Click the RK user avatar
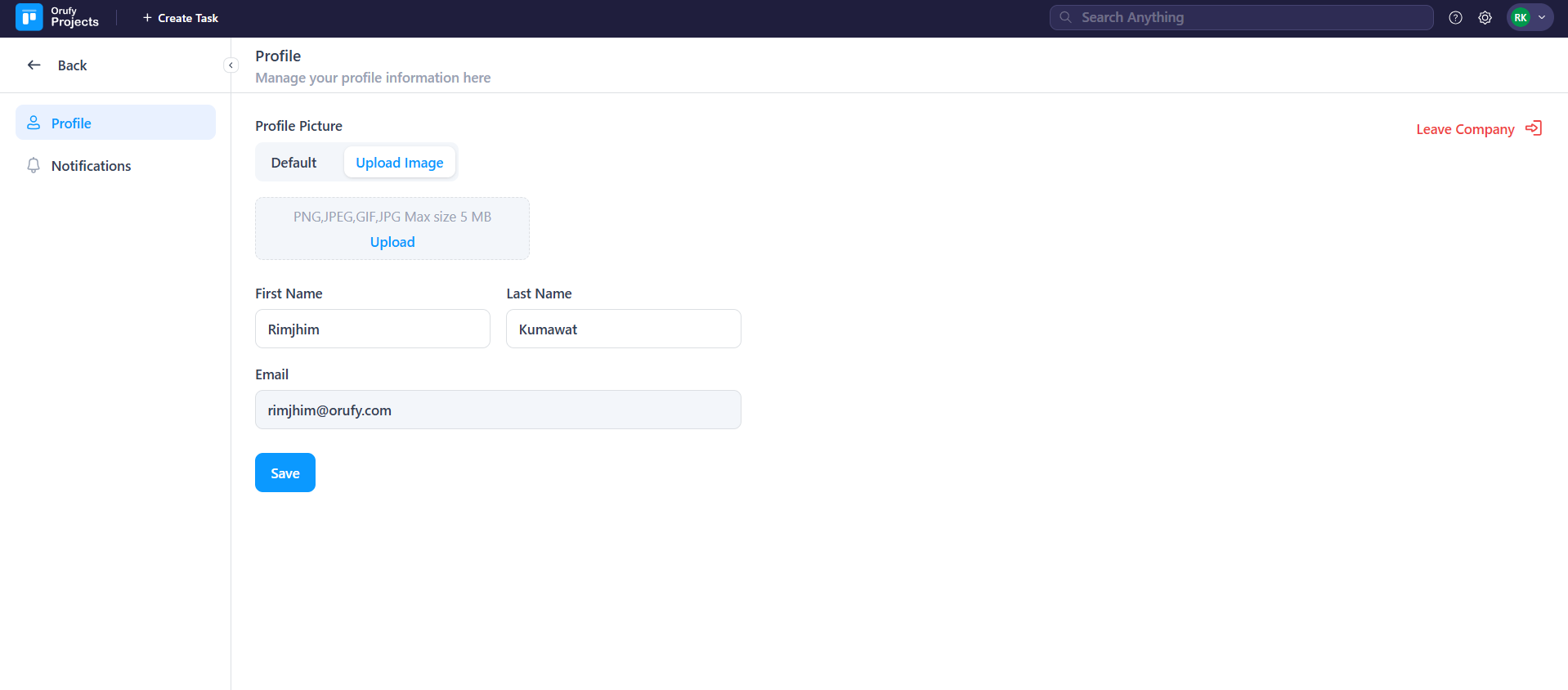Screen dimensions: 1568x690 (x=1520, y=17)
